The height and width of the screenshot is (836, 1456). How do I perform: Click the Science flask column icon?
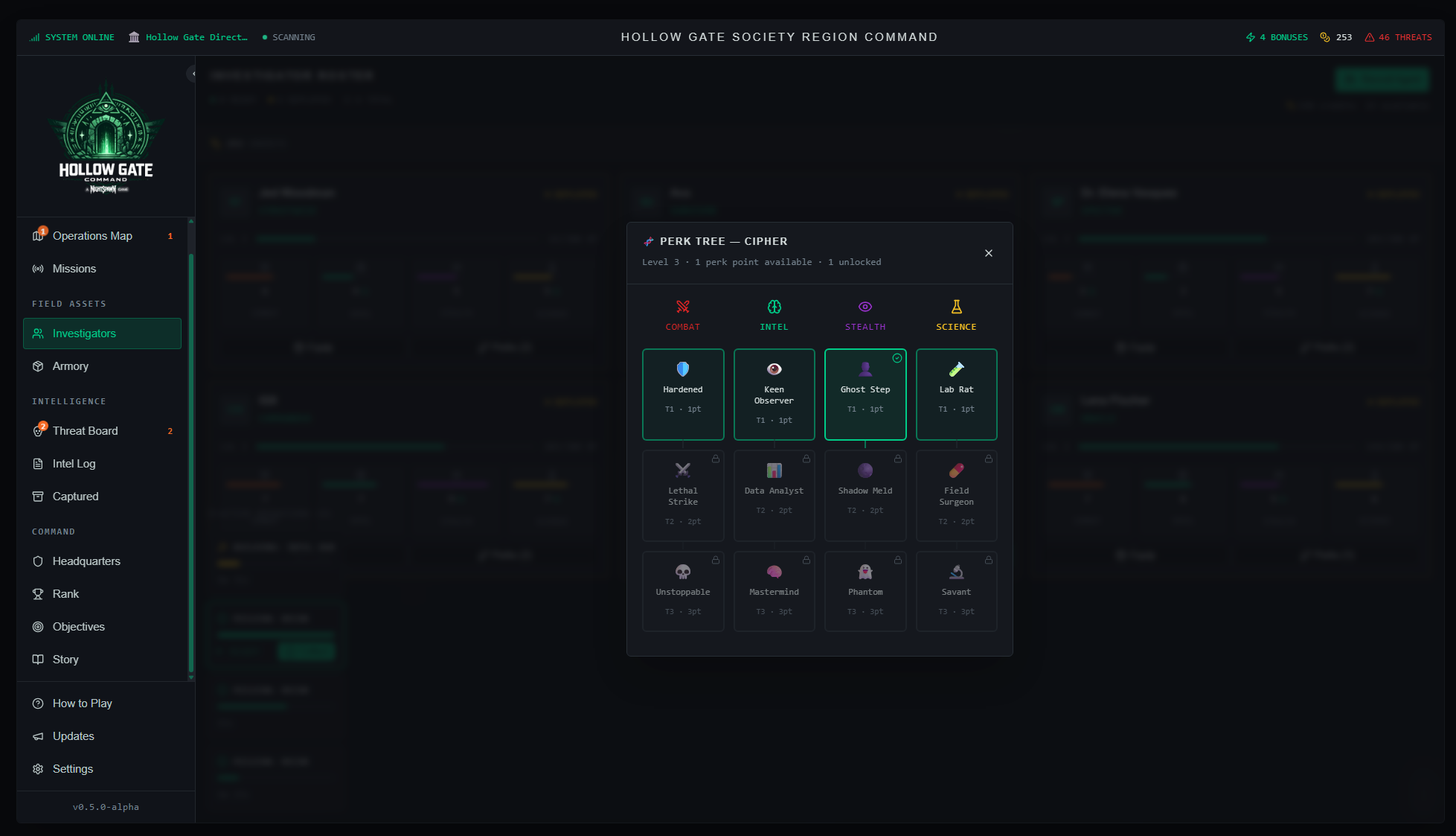coord(956,307)
